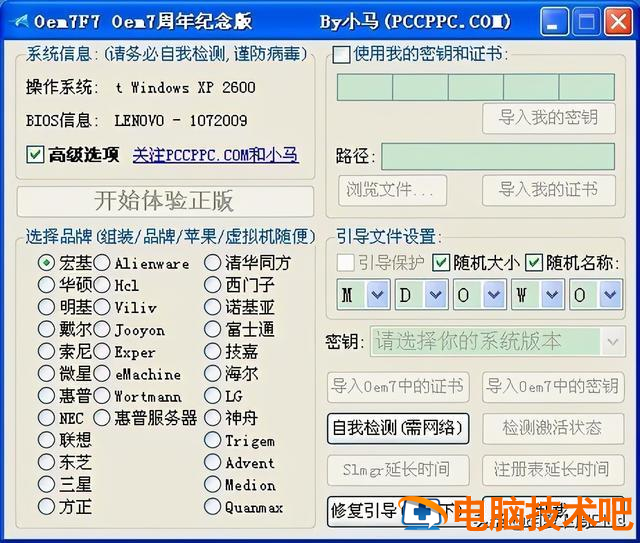Click the 开始体验正版 button
640x543 pixels.
click(165, 201)
